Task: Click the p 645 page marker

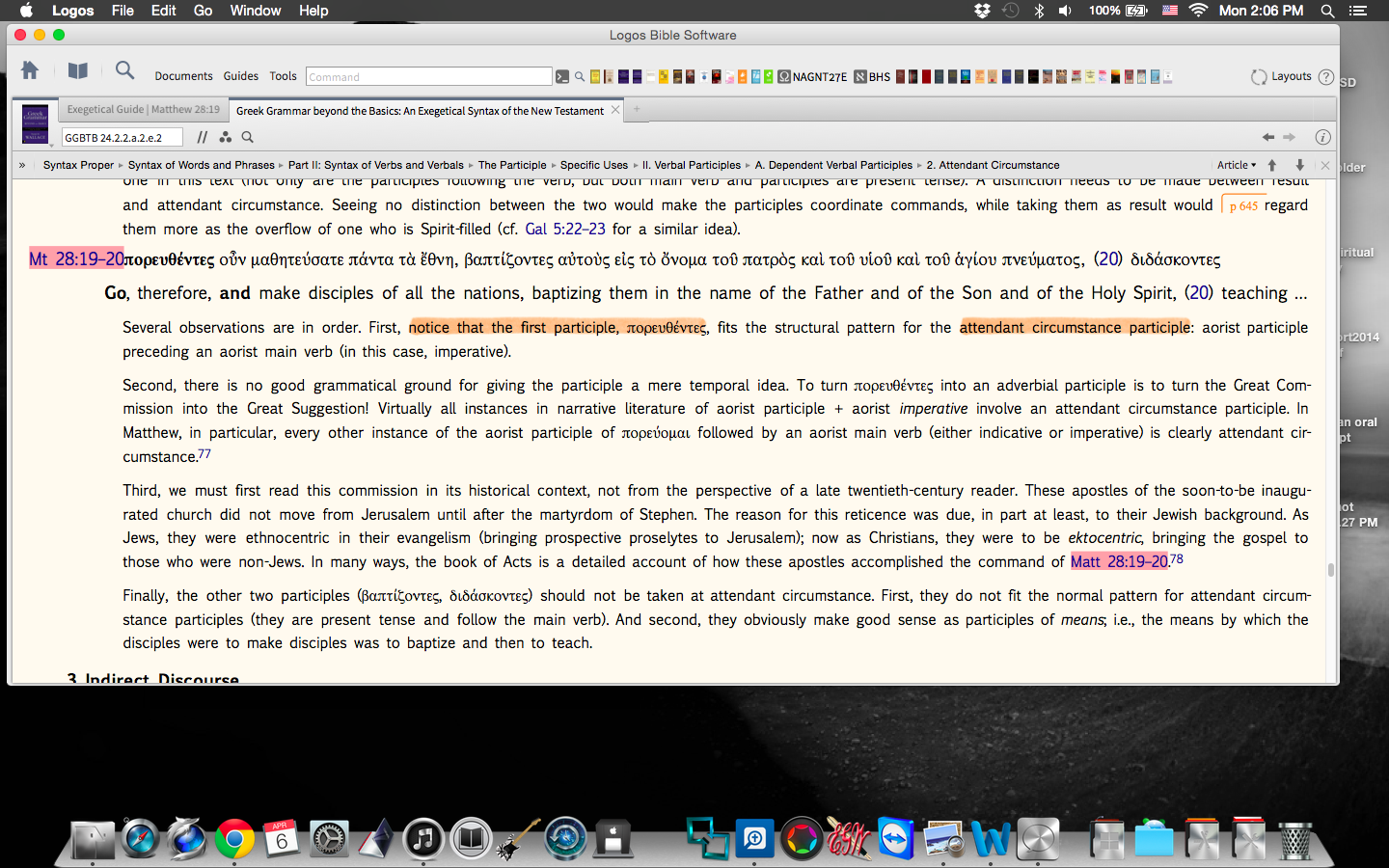Action: (x=1242, y=205)
